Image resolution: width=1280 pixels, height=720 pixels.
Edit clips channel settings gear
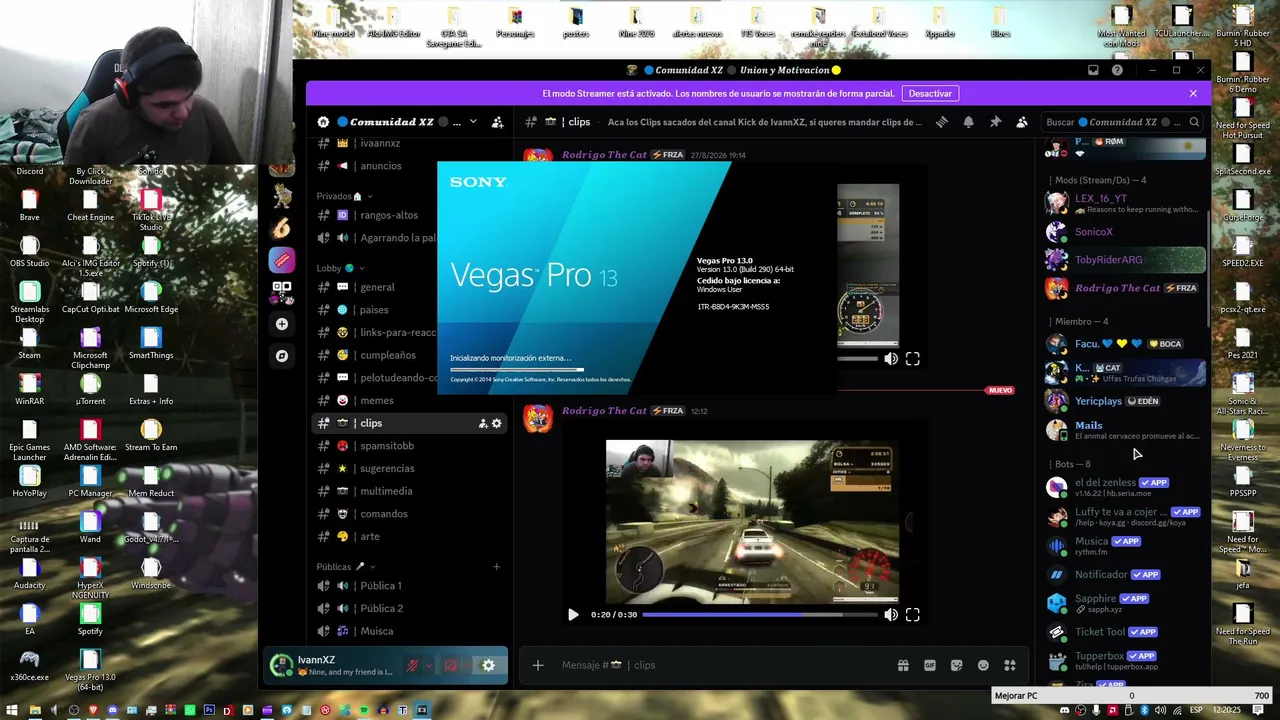click(496, 423)
